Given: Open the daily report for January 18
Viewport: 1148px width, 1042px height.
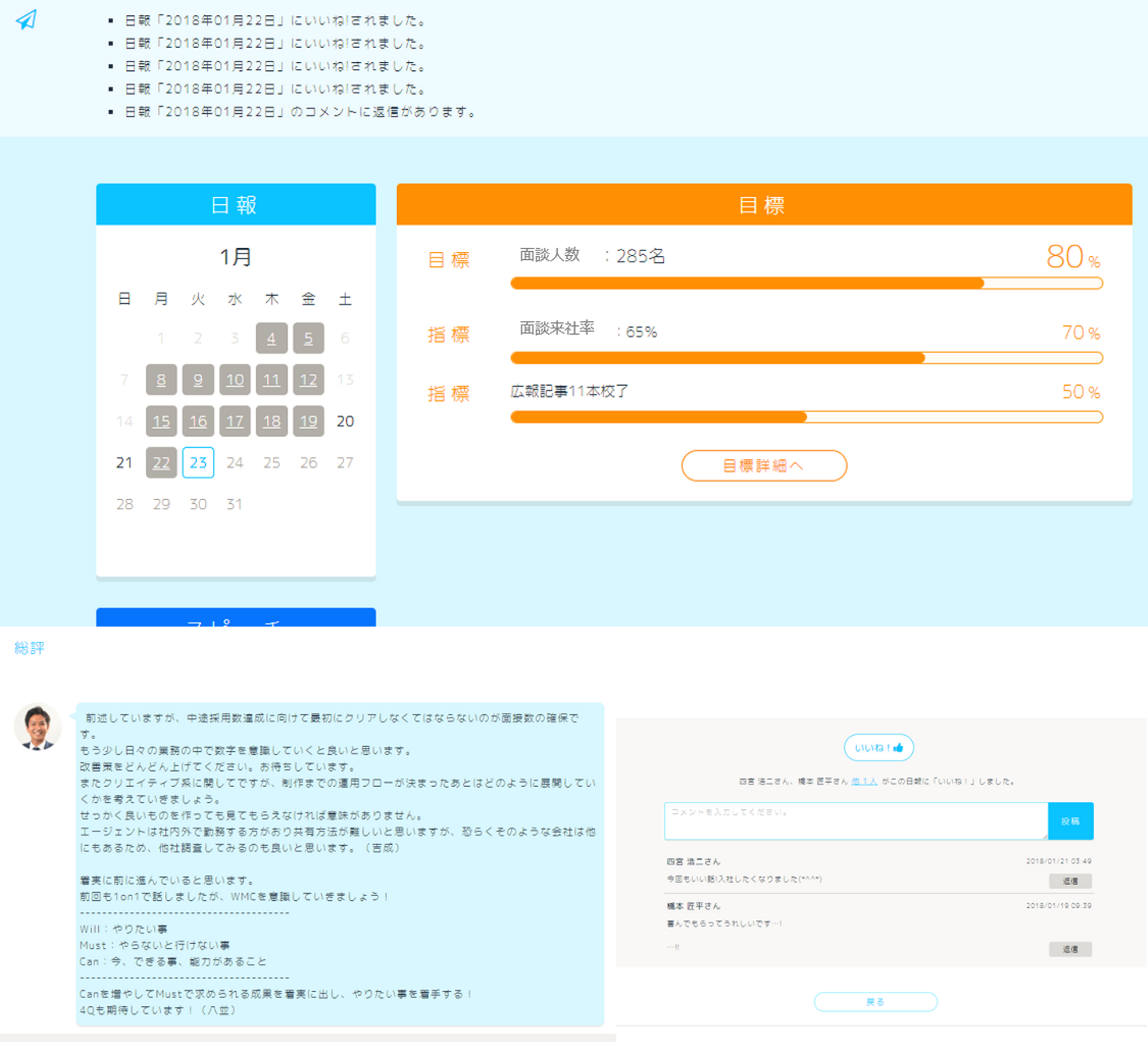Looking at the screenshot, I should coord(272,421).
